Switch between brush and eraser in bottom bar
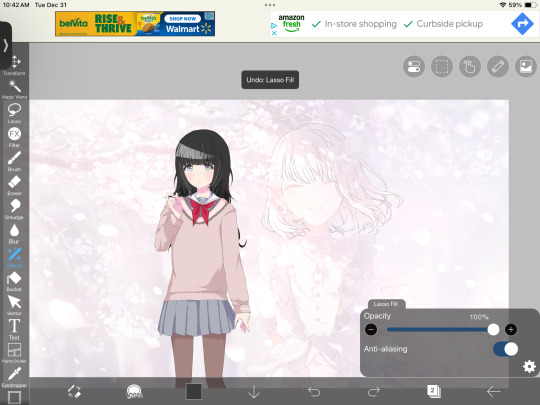This screenshot has height=405, width=540. coord(74,392)
